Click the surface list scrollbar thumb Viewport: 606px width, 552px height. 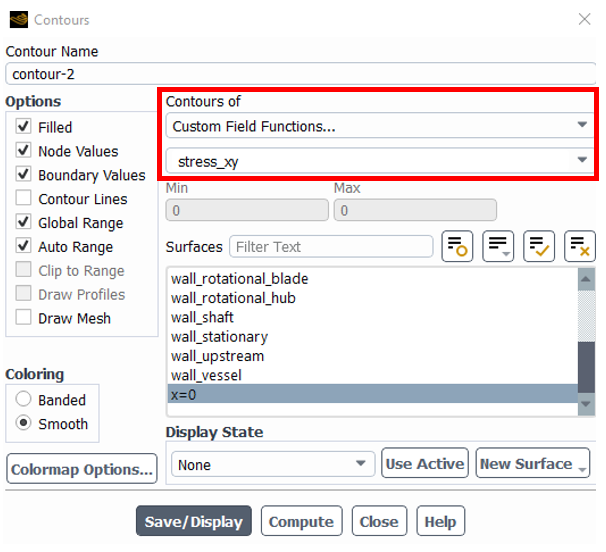pyautogui.click(x=586, y=367)
